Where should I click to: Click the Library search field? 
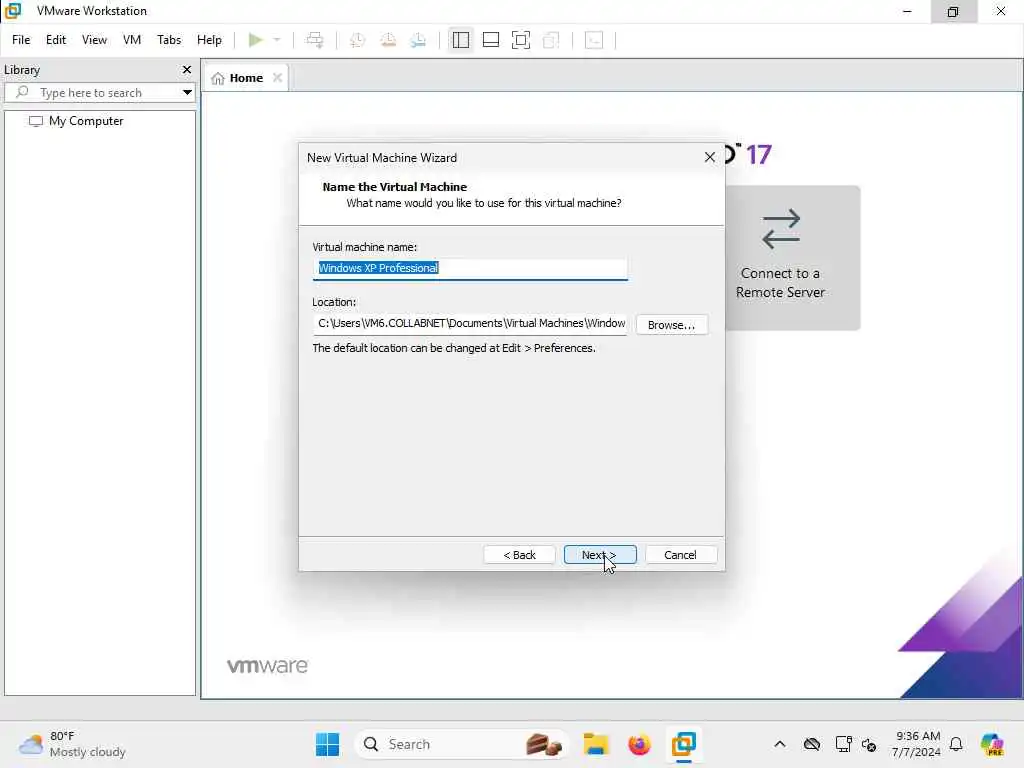99,93
